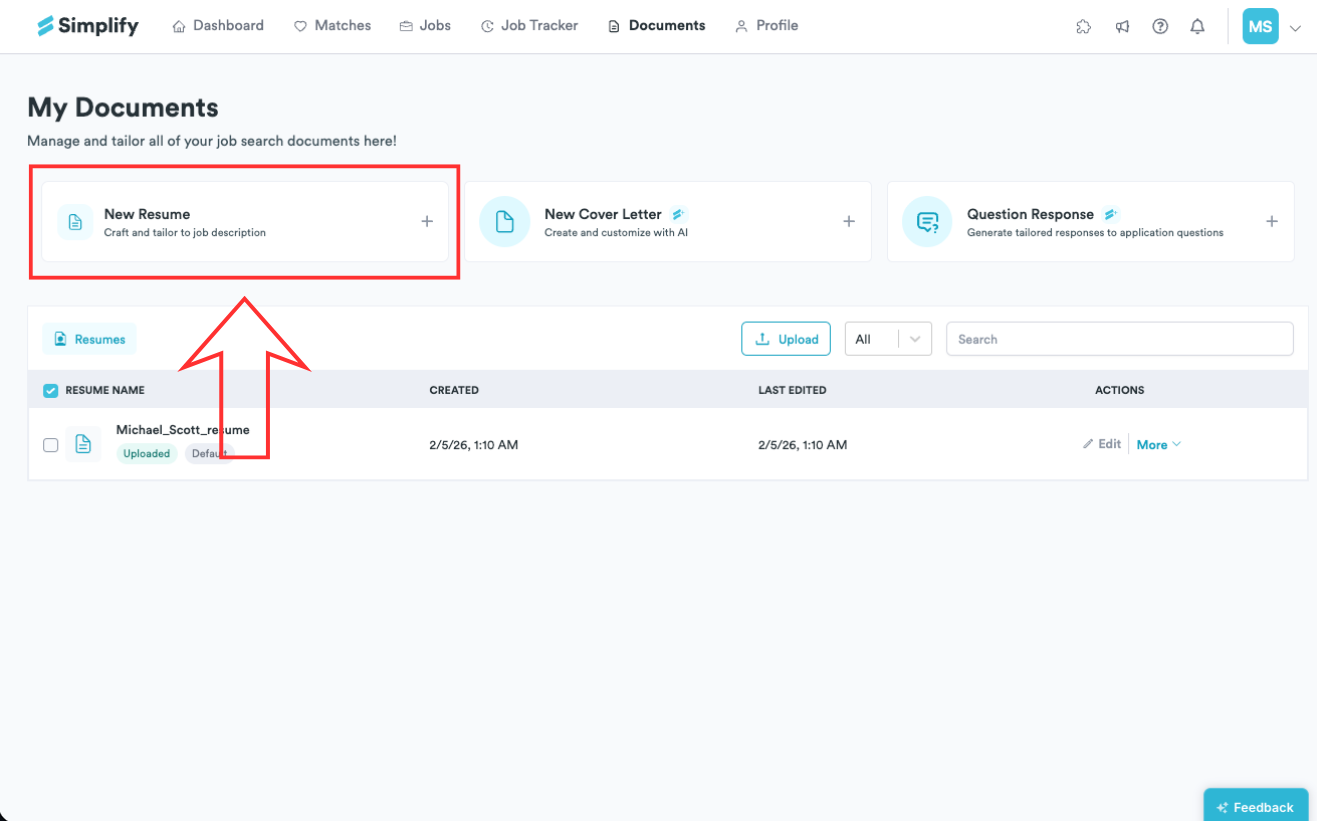
Task: Click the Question Response chat icon
Action: coord(927,222)
